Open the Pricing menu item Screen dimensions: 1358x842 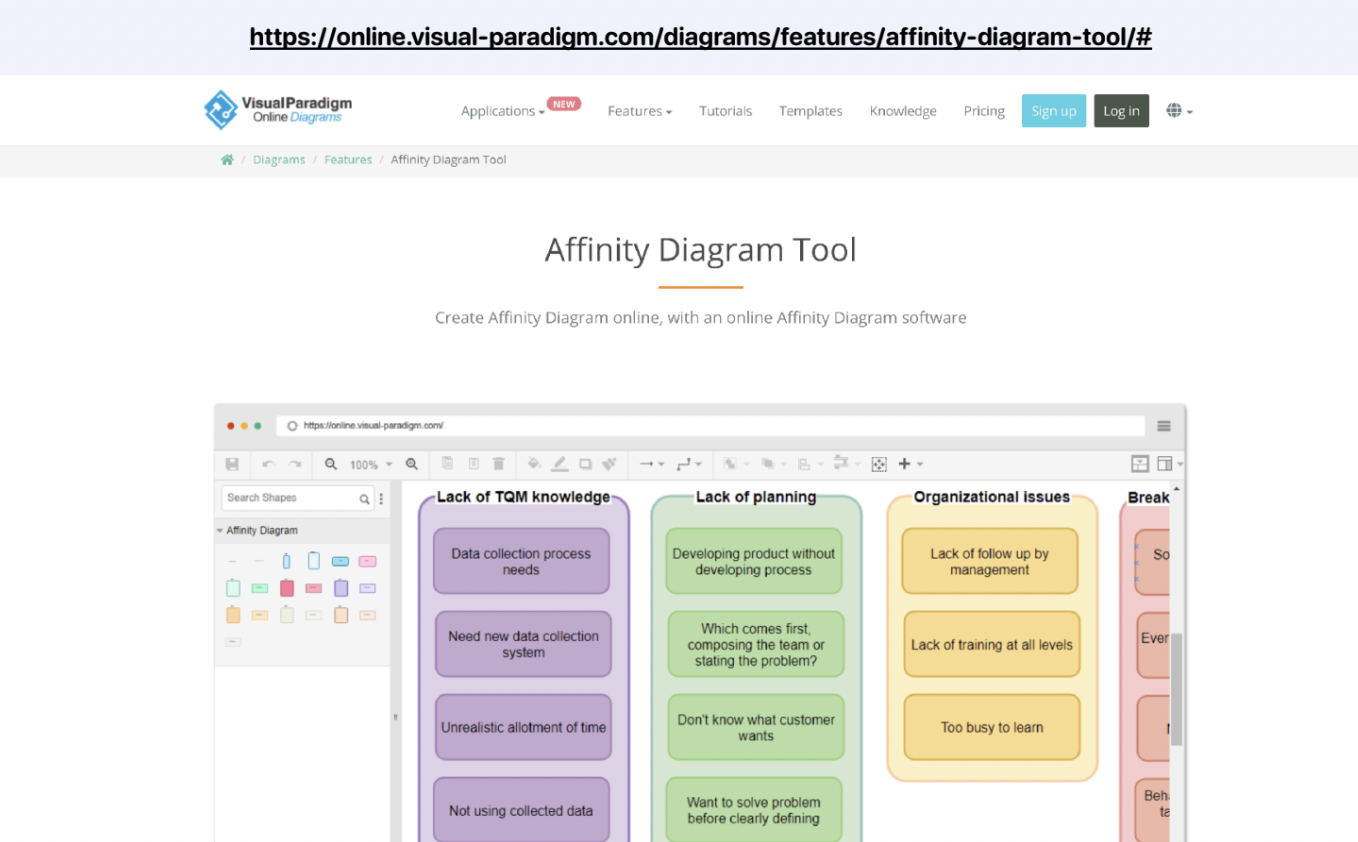984,111
